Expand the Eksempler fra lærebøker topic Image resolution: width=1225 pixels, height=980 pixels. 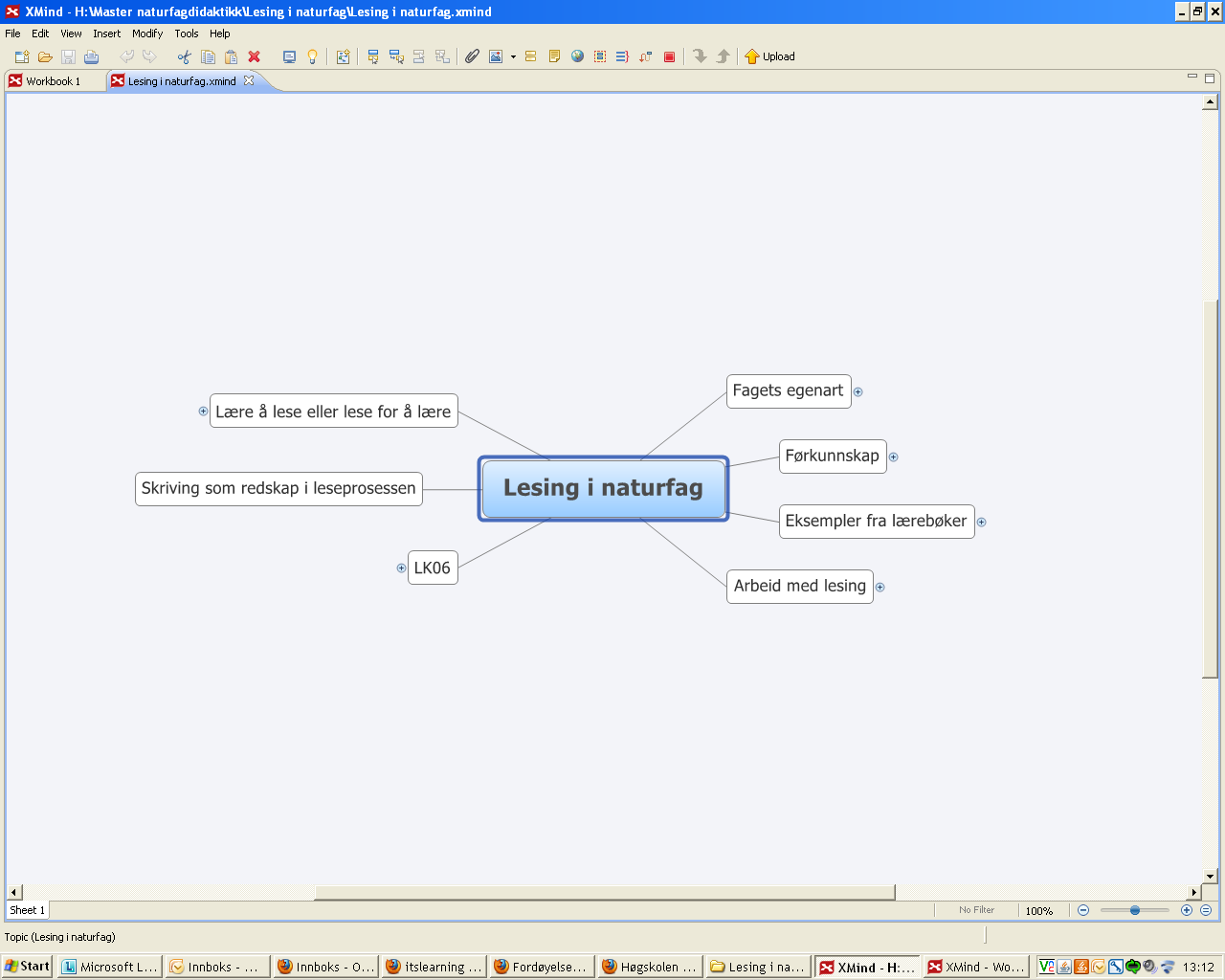point(981,522)
